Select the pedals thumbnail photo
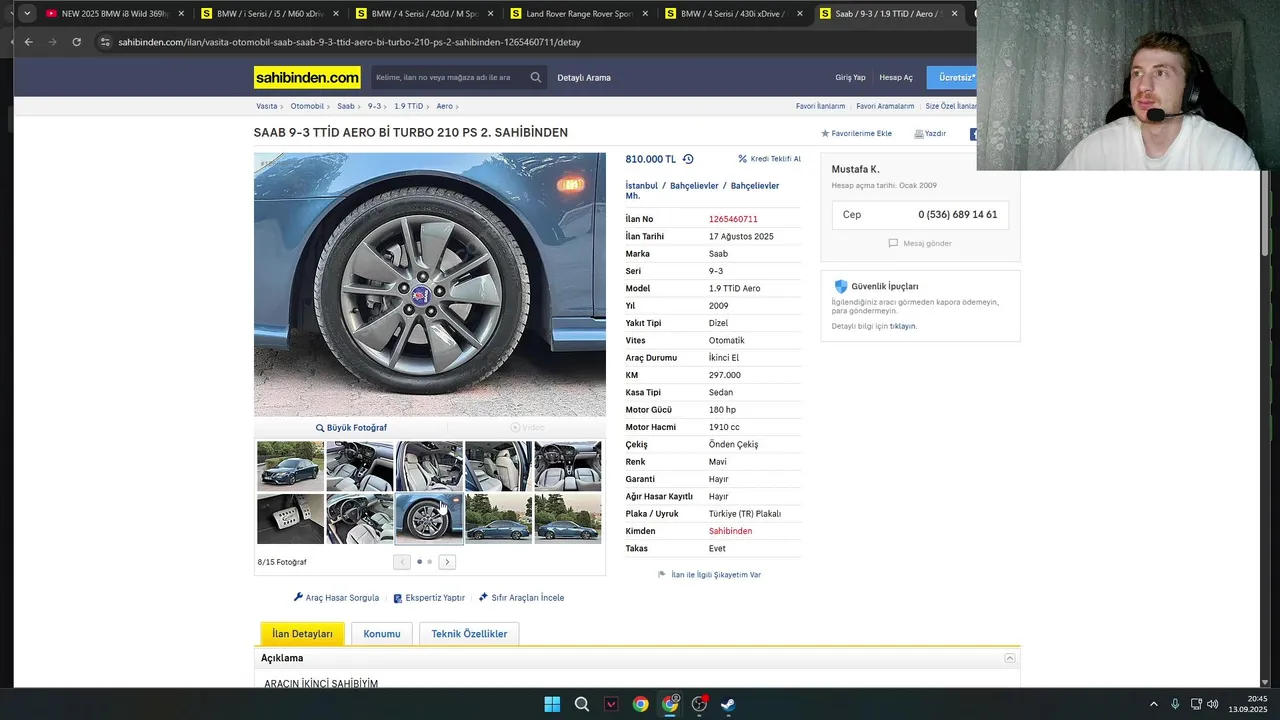Image resolution: width=1280 pixels, height=720 pixels. (290, 519)
